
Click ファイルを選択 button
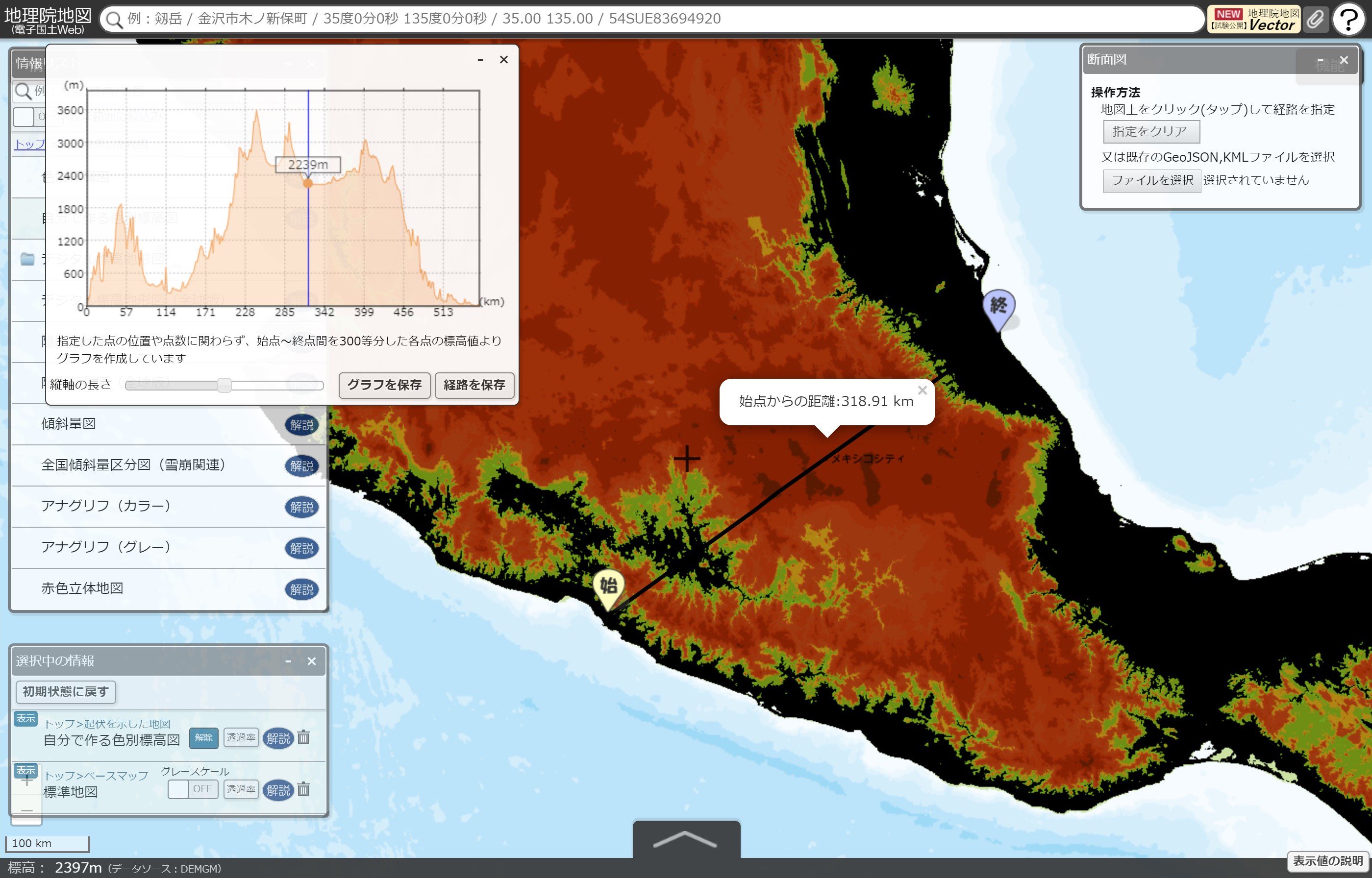coord(1152,181)
